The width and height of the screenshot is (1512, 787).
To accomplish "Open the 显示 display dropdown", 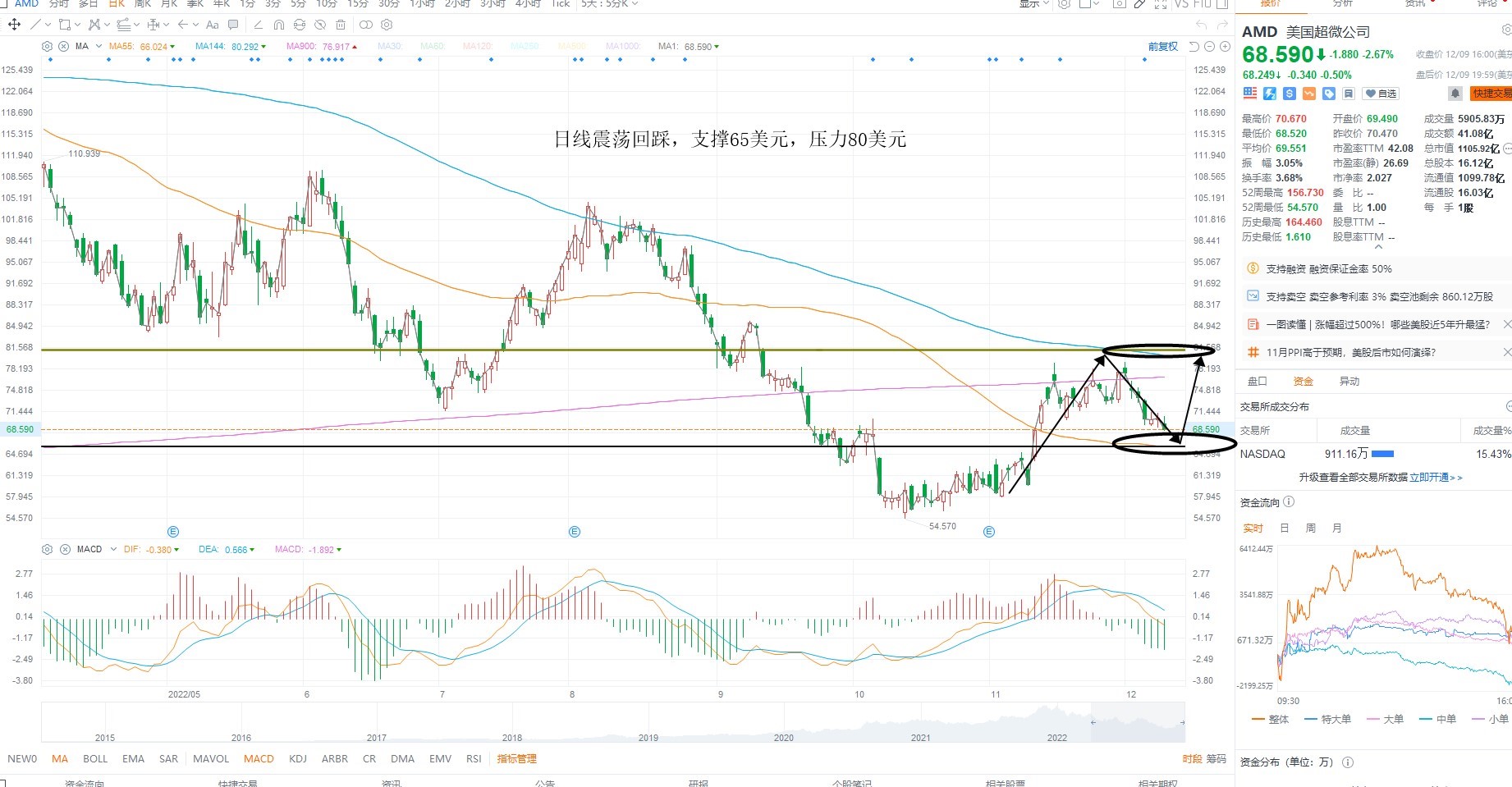I will [1034, 3].
